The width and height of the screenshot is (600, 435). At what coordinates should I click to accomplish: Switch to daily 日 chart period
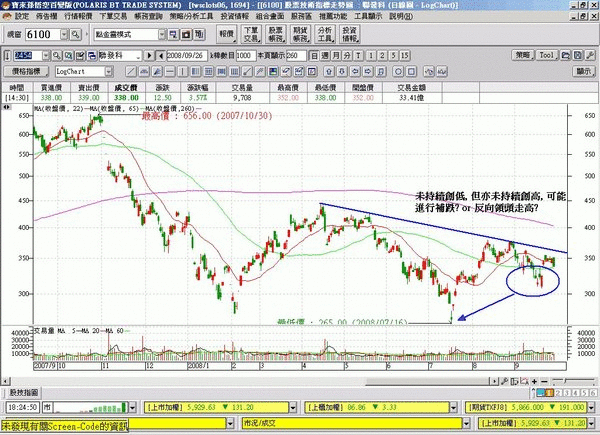pyautogui.click(x=314, y=56)
